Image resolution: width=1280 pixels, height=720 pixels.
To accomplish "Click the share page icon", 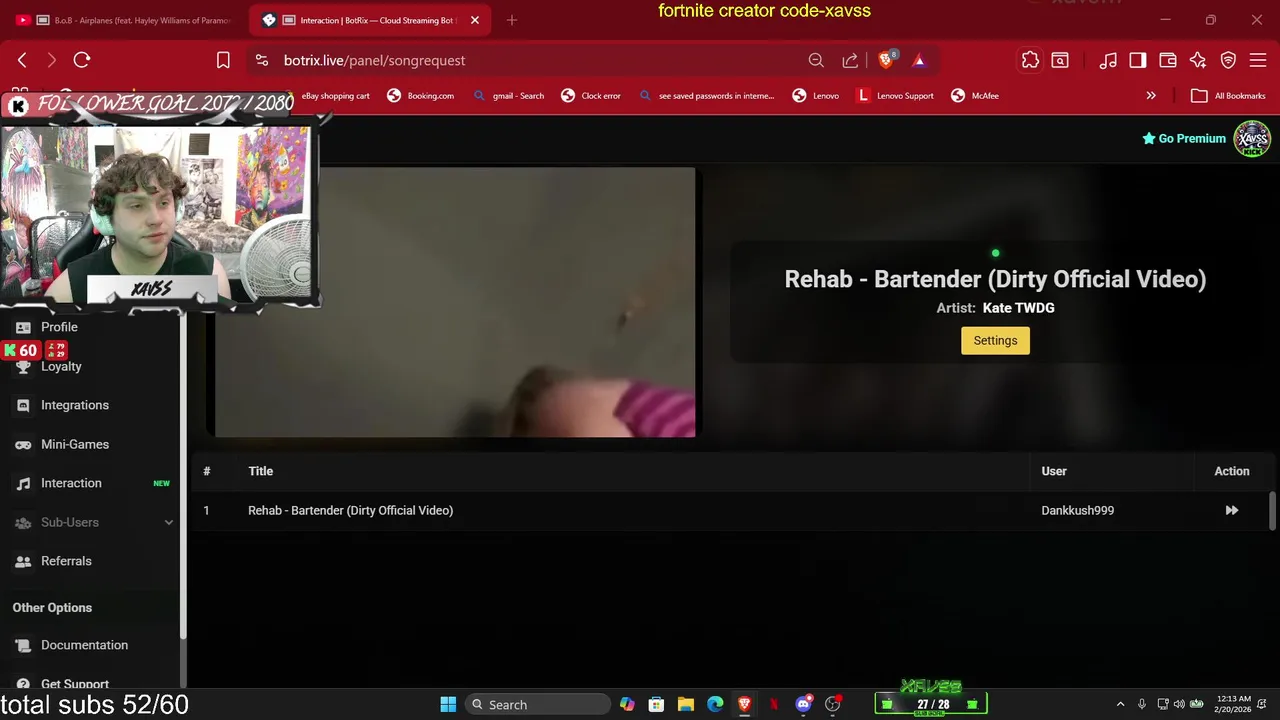I will coord(850,60).
